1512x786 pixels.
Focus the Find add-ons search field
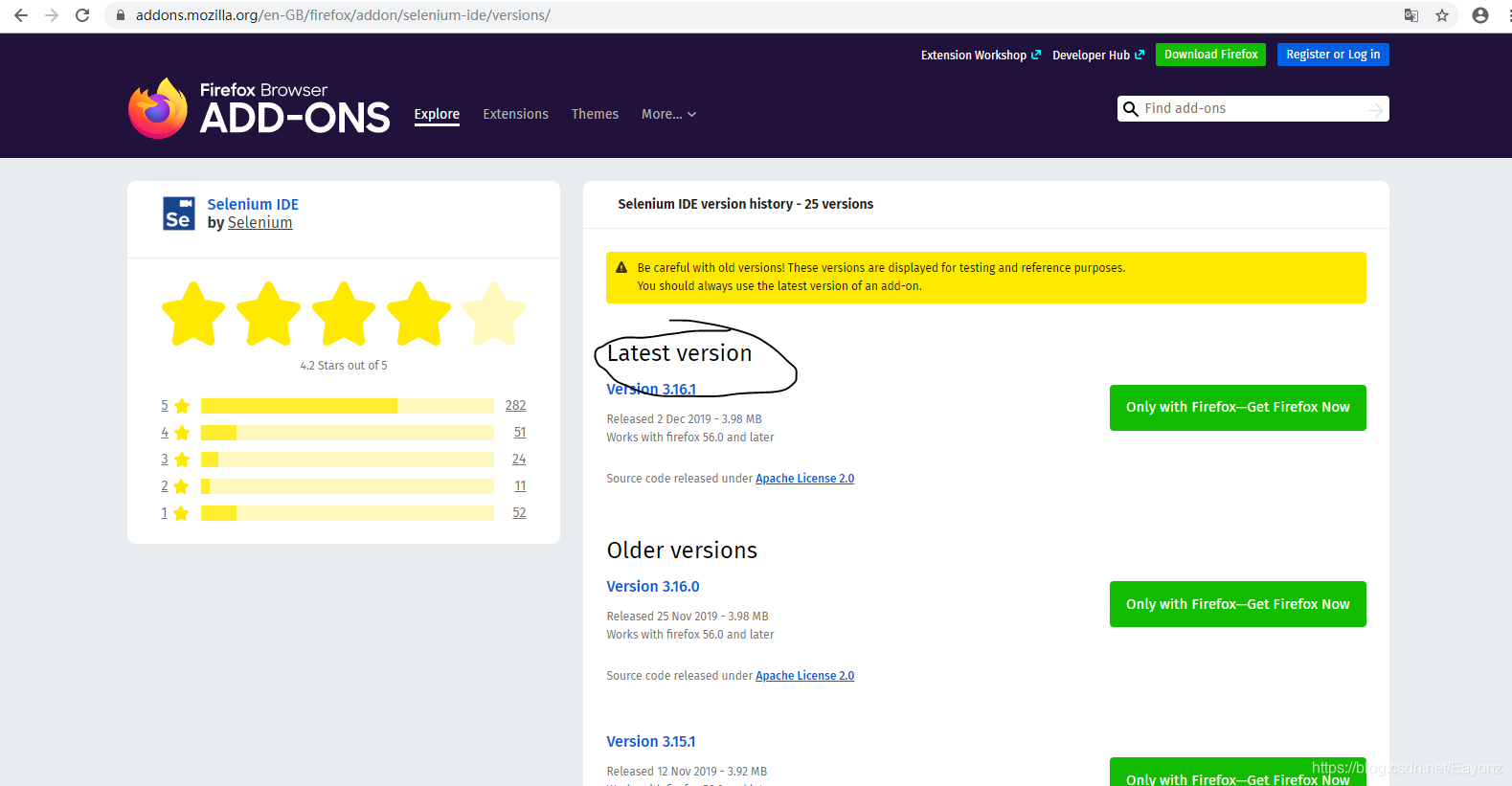tap(1252, 109)
